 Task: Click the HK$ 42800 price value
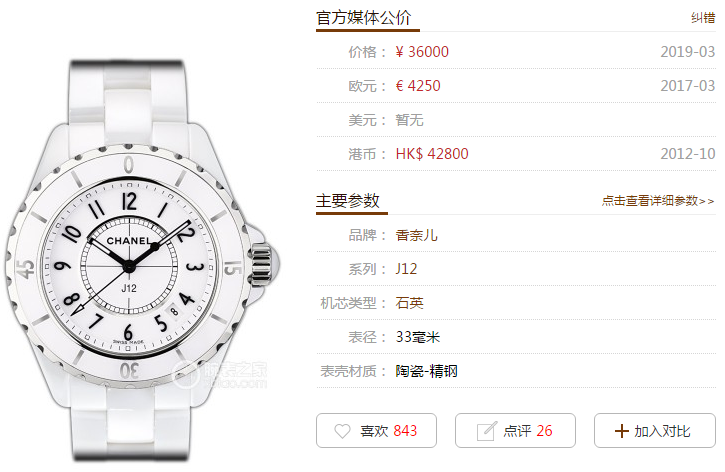click(x=432, y=153)
